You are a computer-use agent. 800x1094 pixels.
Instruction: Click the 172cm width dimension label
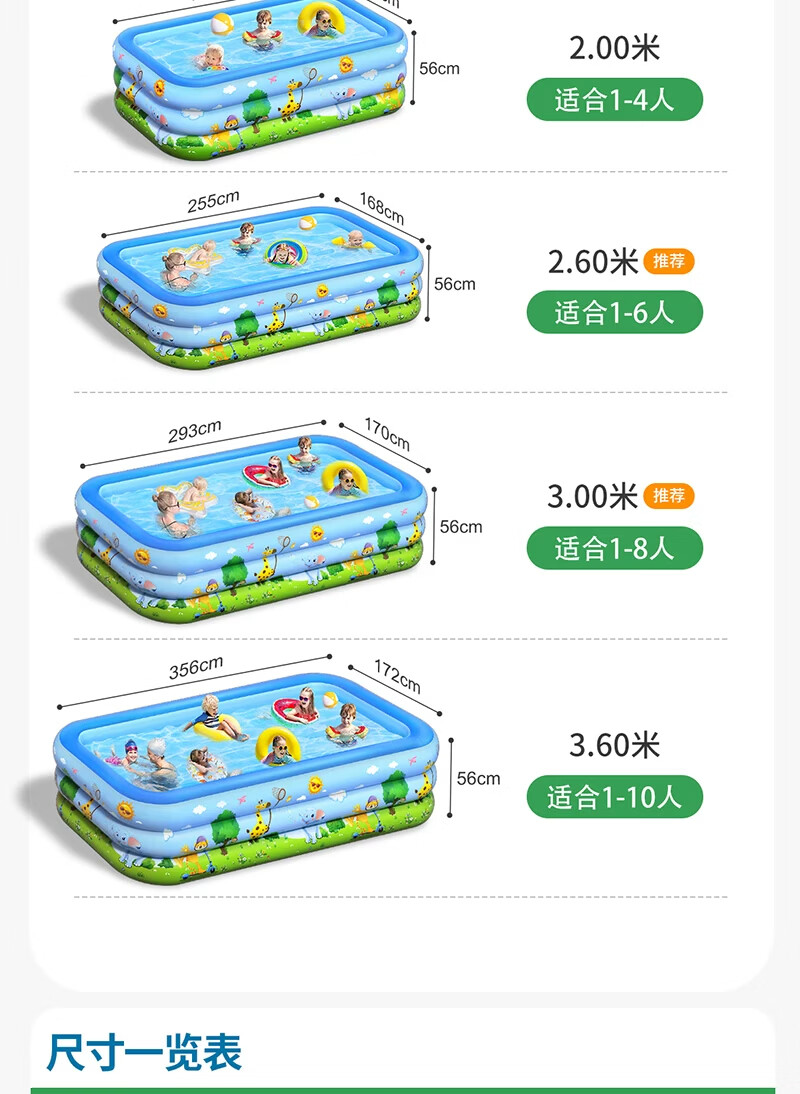tap(397, 676)
